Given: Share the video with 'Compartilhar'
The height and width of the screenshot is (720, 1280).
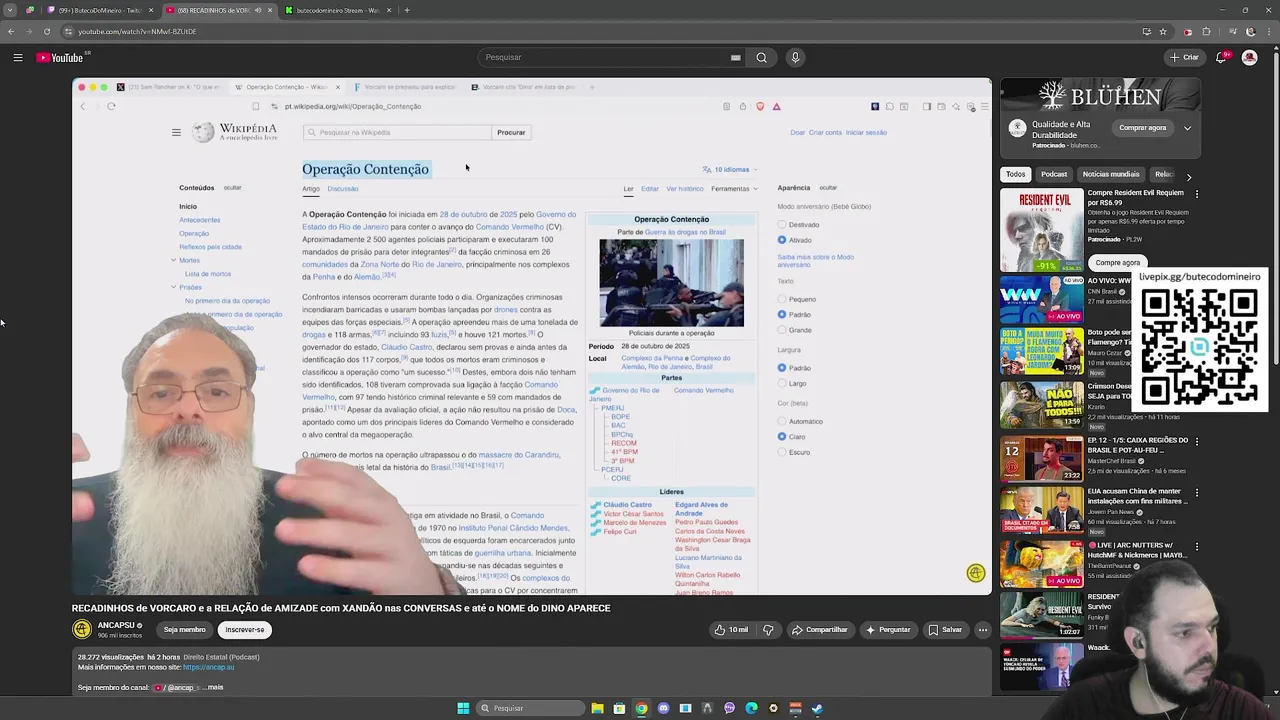Looking at the screenshot, I should pos(819,630).
